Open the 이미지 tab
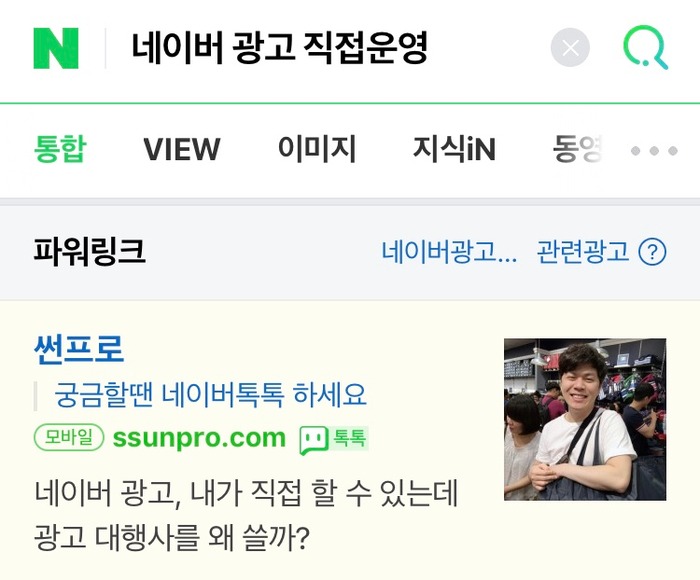The image size is (700, 580). pos(317,149)
